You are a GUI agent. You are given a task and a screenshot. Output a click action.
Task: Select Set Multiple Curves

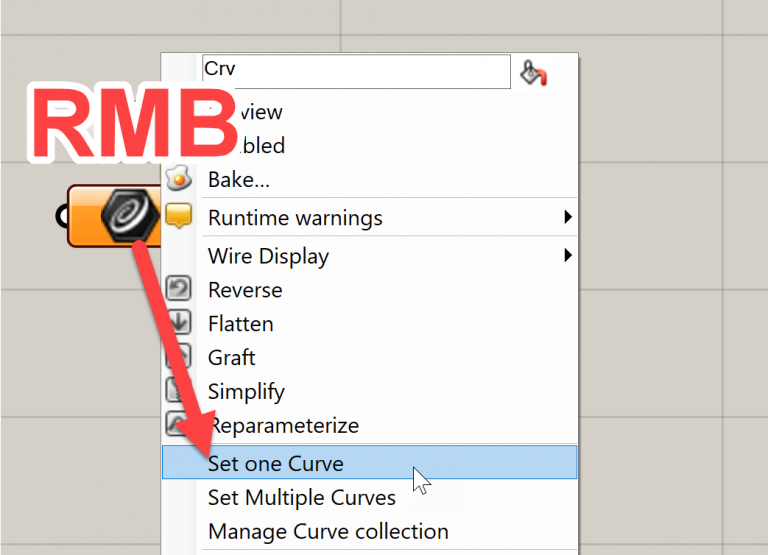[301, 497]
